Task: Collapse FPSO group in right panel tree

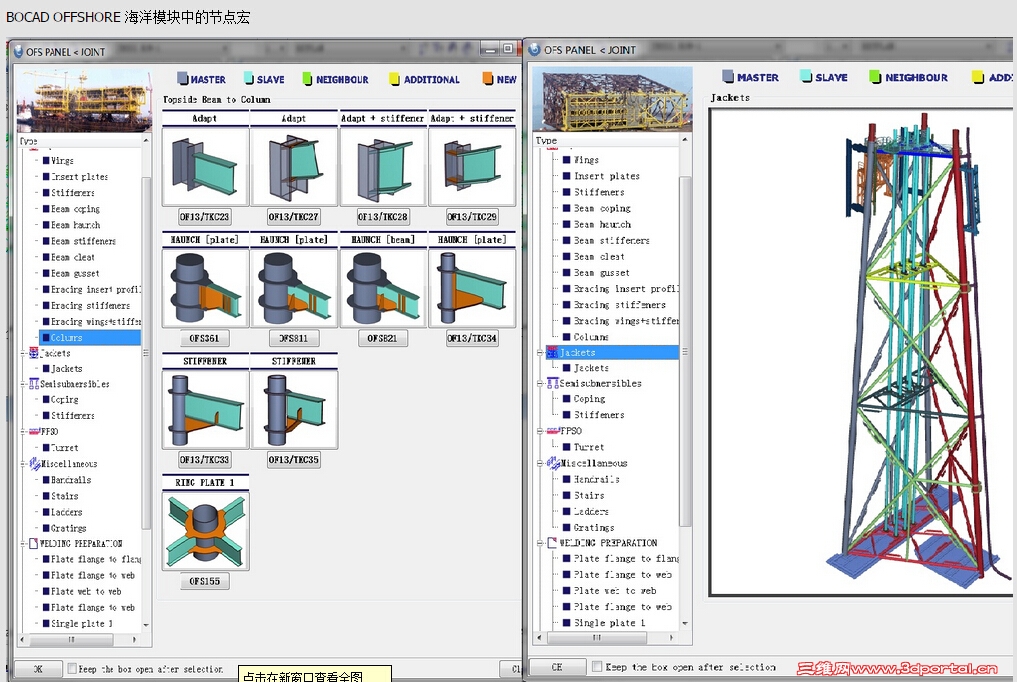Action: tap(540, 430)
